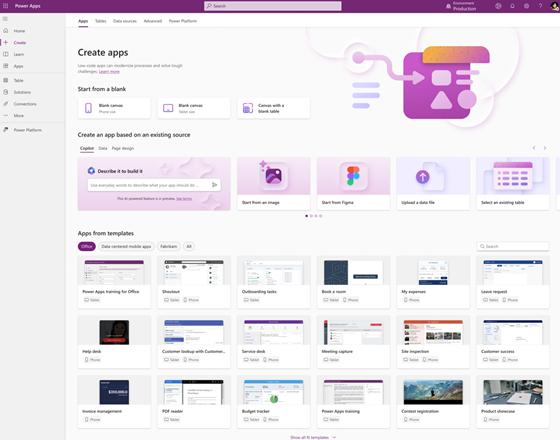Select the All templates filter
Viewport: 560px width, 440px height.
[x=189, y=246]
